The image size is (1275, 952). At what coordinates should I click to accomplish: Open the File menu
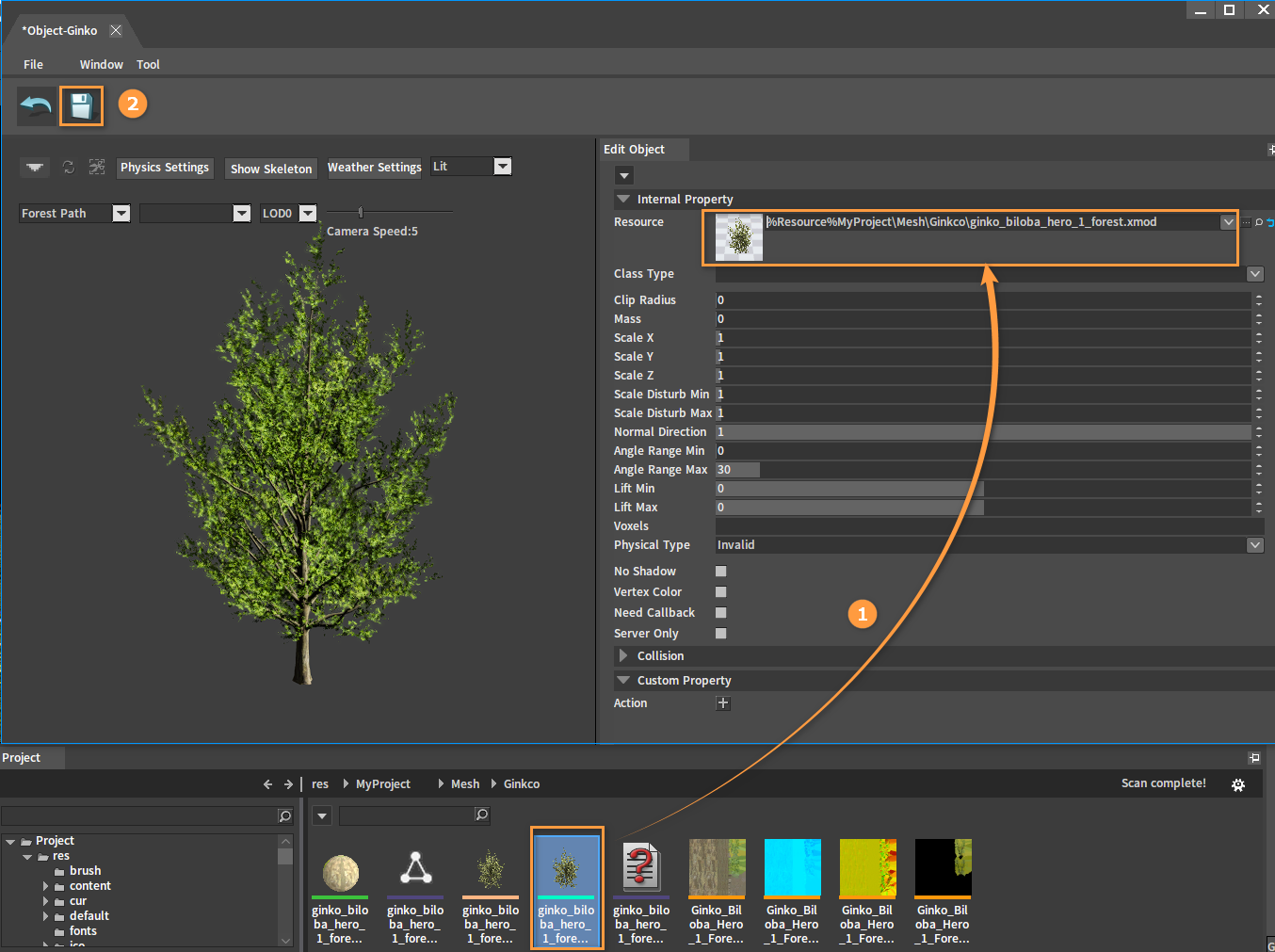coord(33,65)
